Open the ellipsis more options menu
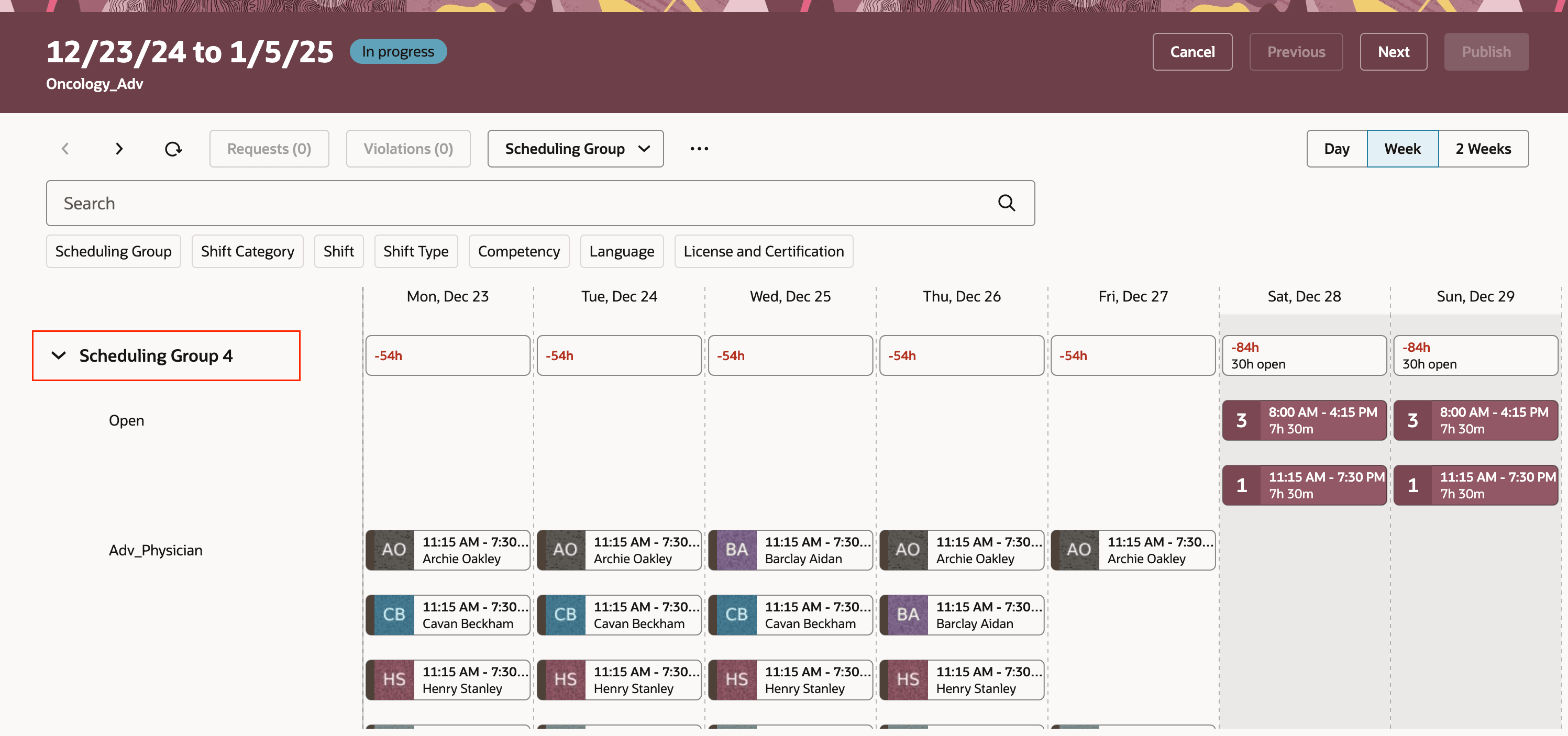Image resolution: width=1568 pixels, height=736 pixels. click(x=699, y=149)
